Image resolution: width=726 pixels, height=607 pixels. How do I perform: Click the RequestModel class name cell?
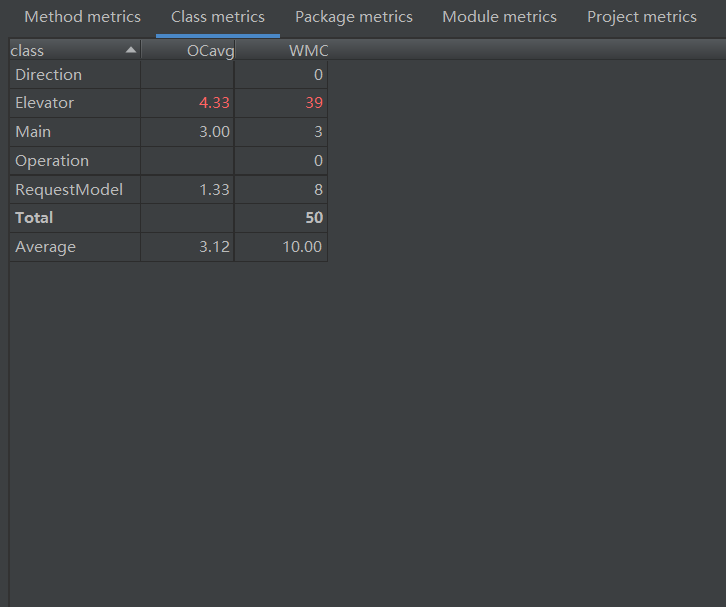tap(69, 190)
